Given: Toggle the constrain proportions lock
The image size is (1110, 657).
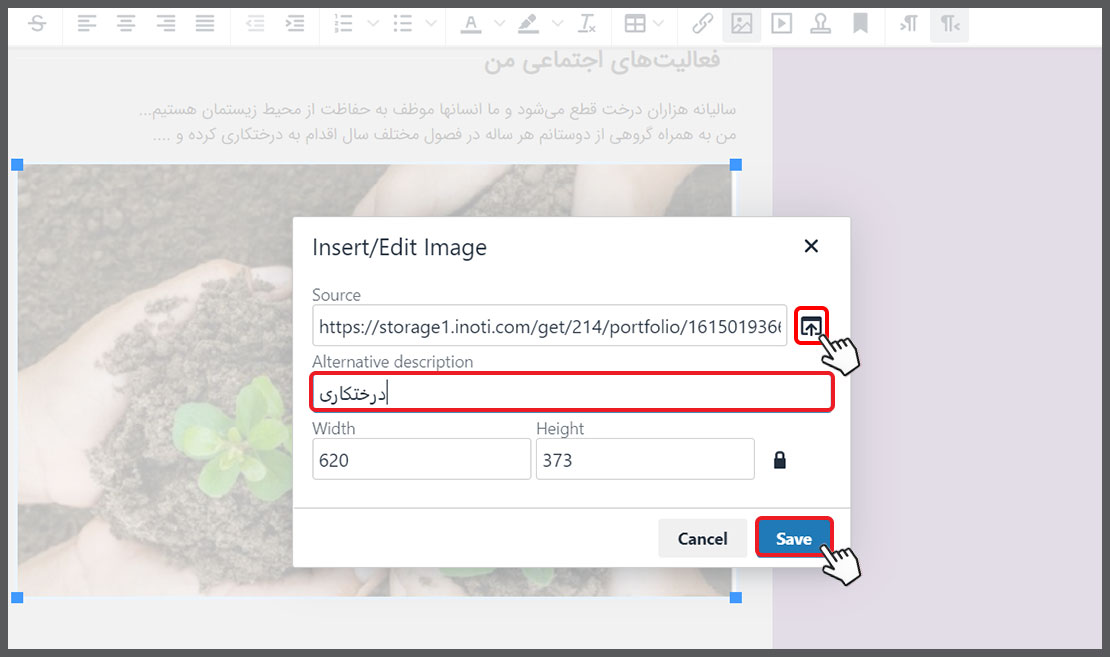Looking at the screenshot, I should 779,459.
